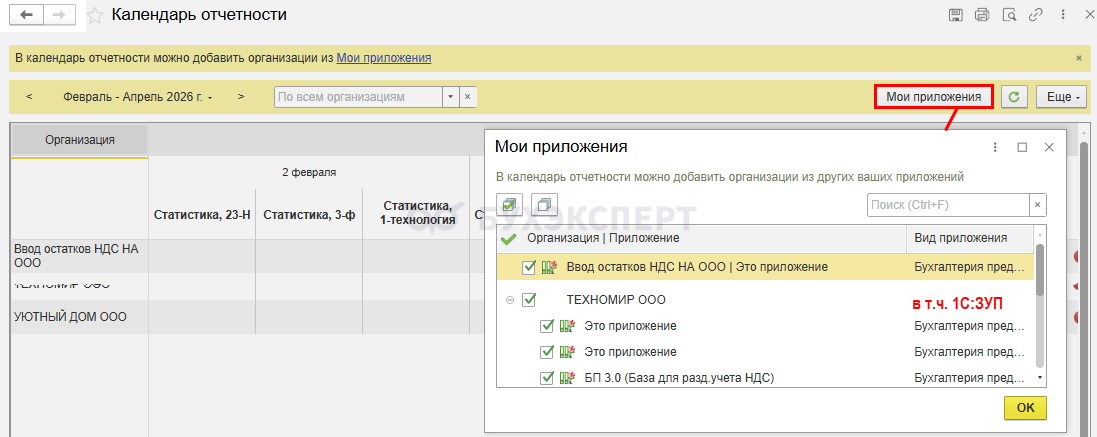This screenshot has width=1097, height=437.
Task: Confirm selection with the OK button
Action: [1025, 408]
